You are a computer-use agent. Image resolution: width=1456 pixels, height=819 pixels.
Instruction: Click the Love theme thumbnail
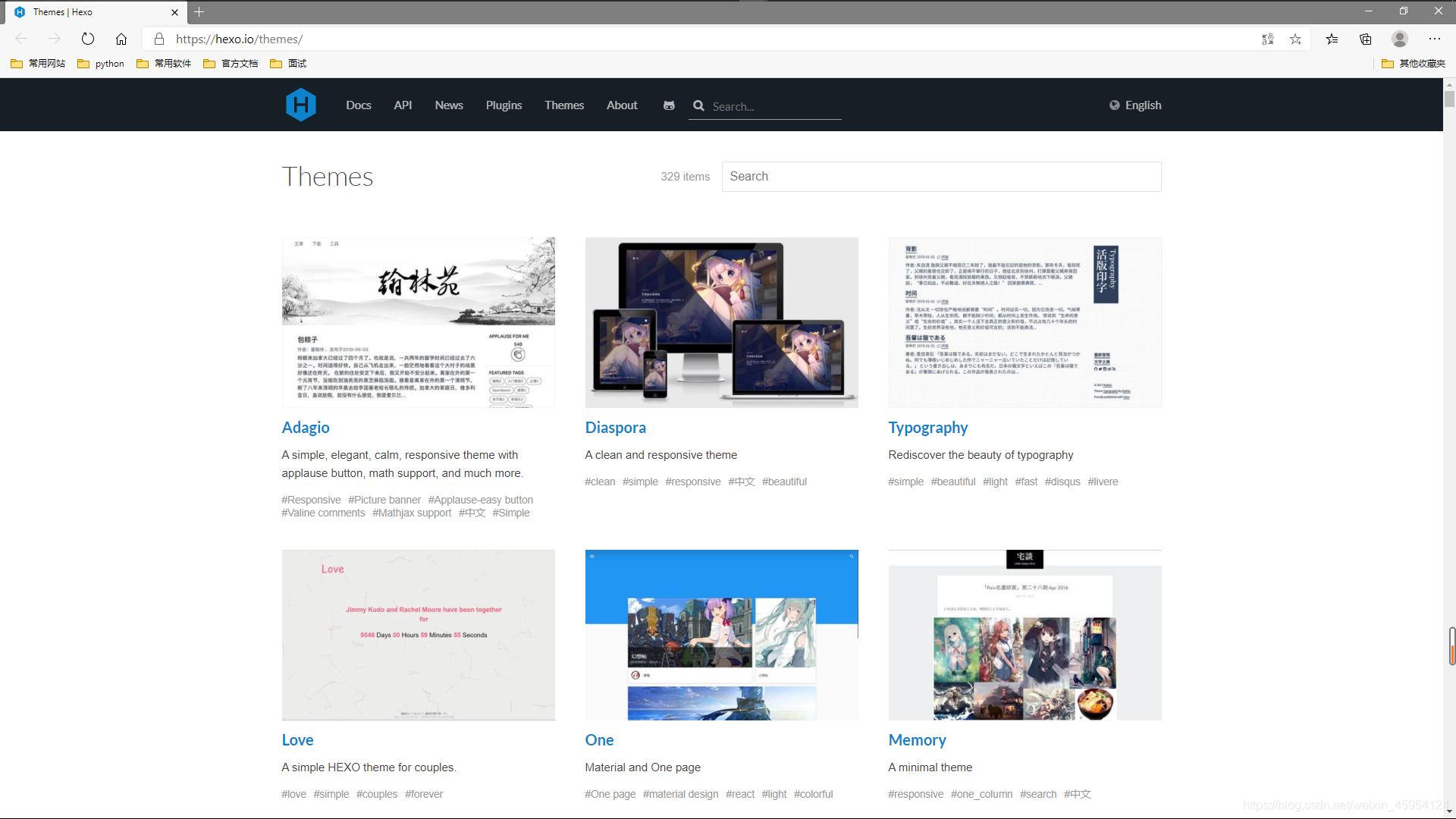418,635
